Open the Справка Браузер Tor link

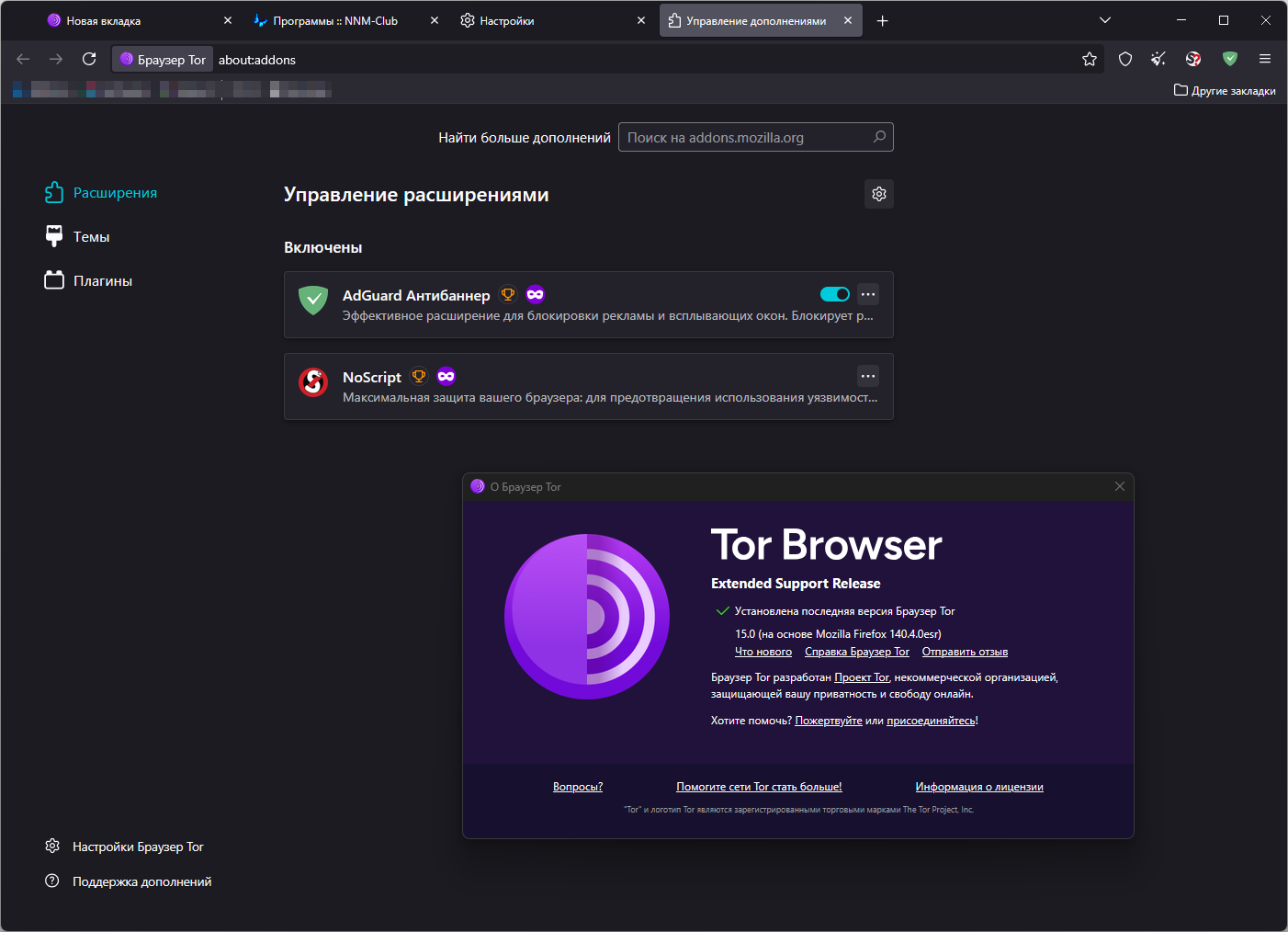click(857, 652)
